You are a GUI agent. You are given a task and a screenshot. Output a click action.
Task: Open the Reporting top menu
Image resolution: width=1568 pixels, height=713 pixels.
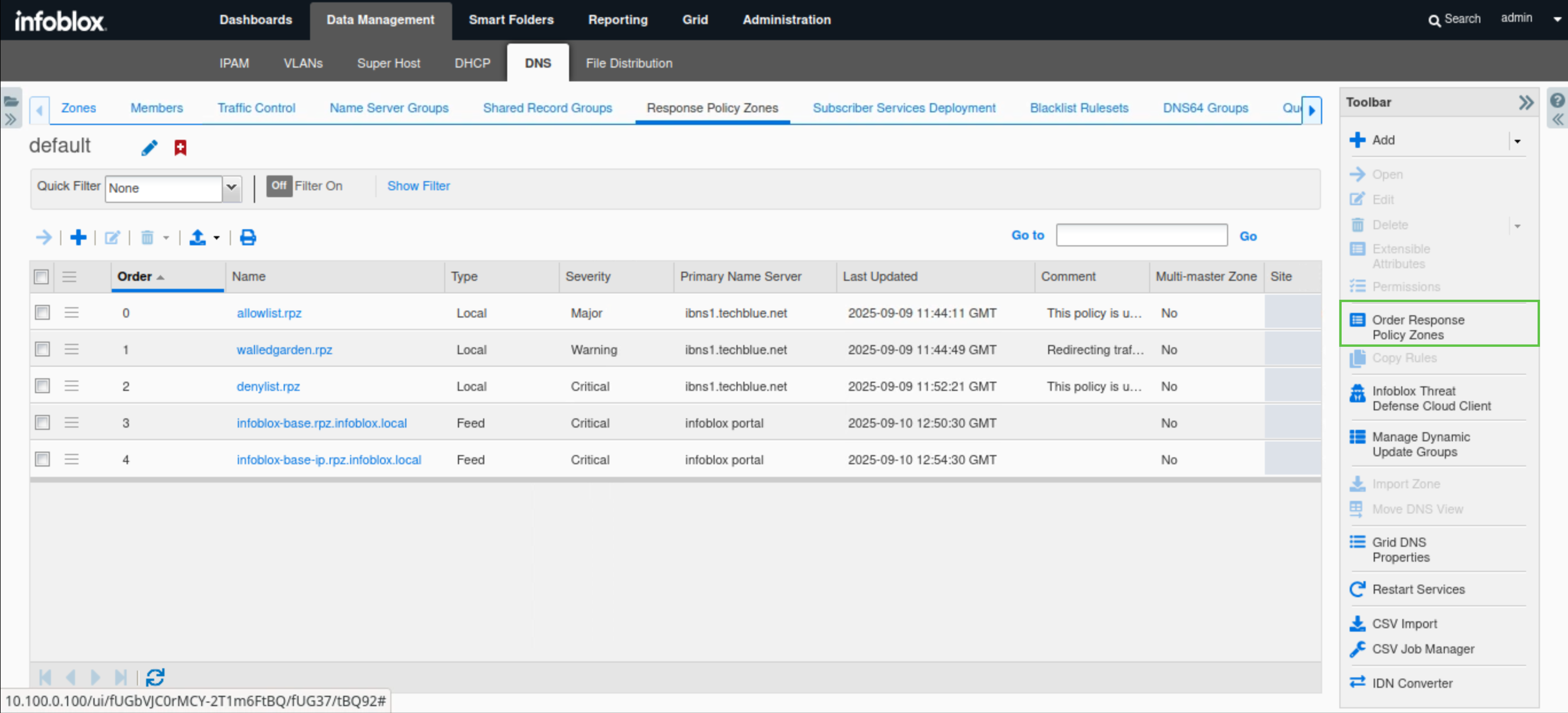[x=617, y=19]
